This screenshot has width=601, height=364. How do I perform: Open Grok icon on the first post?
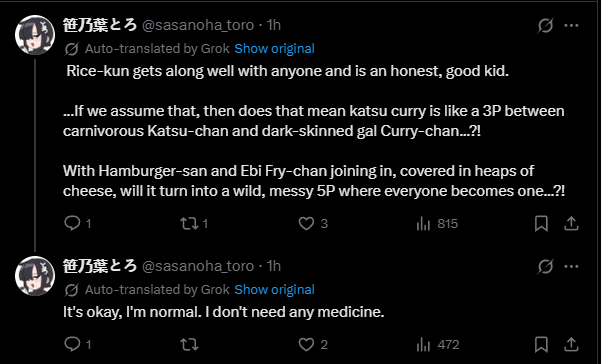[x=545, y=26]
